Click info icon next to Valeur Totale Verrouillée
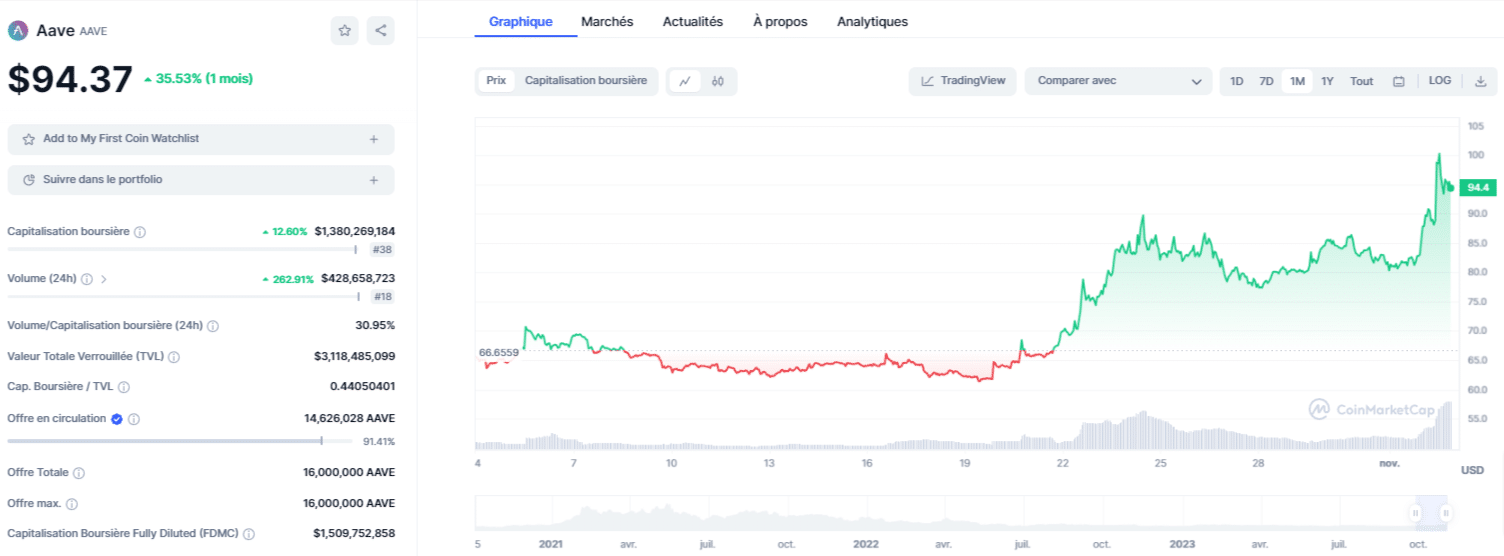 [174, 357]
